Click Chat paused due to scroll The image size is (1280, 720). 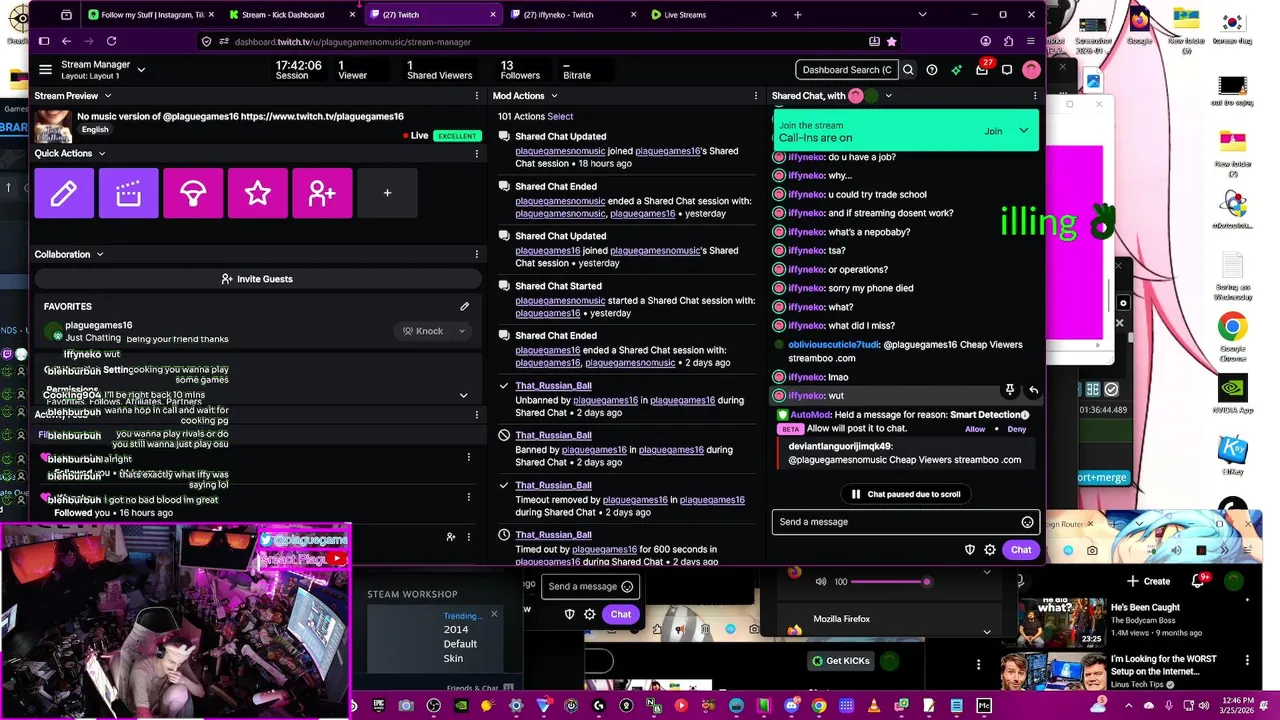click(x=905, y=494)
